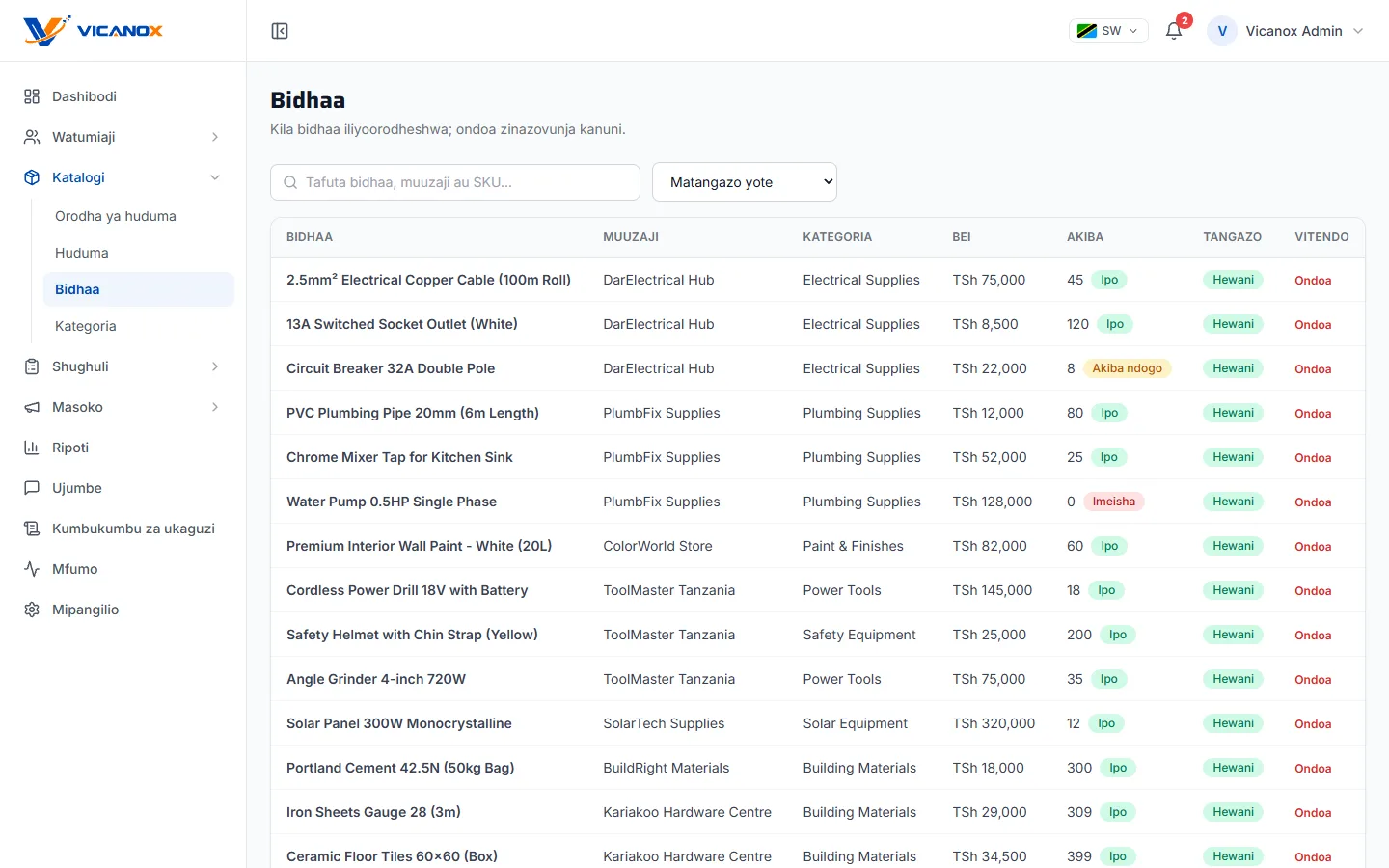This screenshot has height=868, width=1389.
Task: Open the Vicanox Admin account menu chevron
Action: [x=1358, y=31]
